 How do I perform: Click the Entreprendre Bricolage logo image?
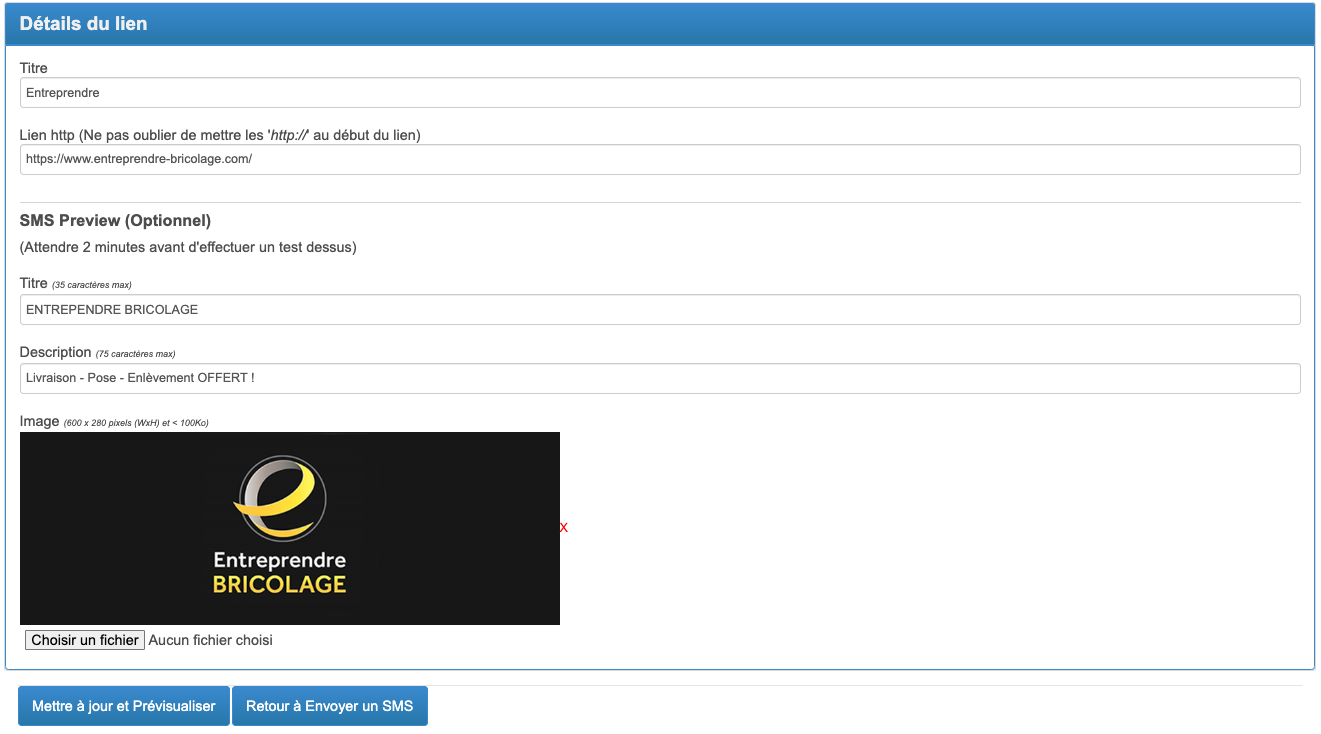pos(290,528)
